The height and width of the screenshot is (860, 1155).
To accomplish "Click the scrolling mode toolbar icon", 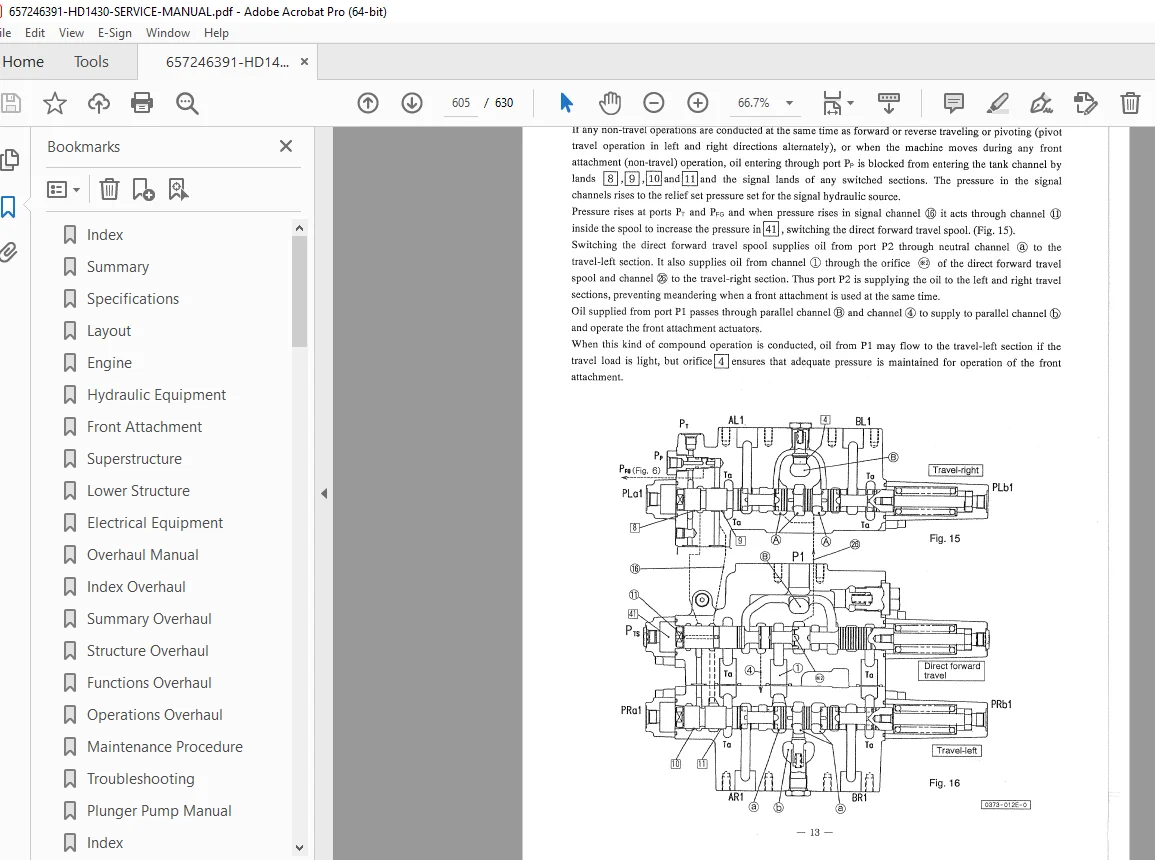I will coord(889,103).
